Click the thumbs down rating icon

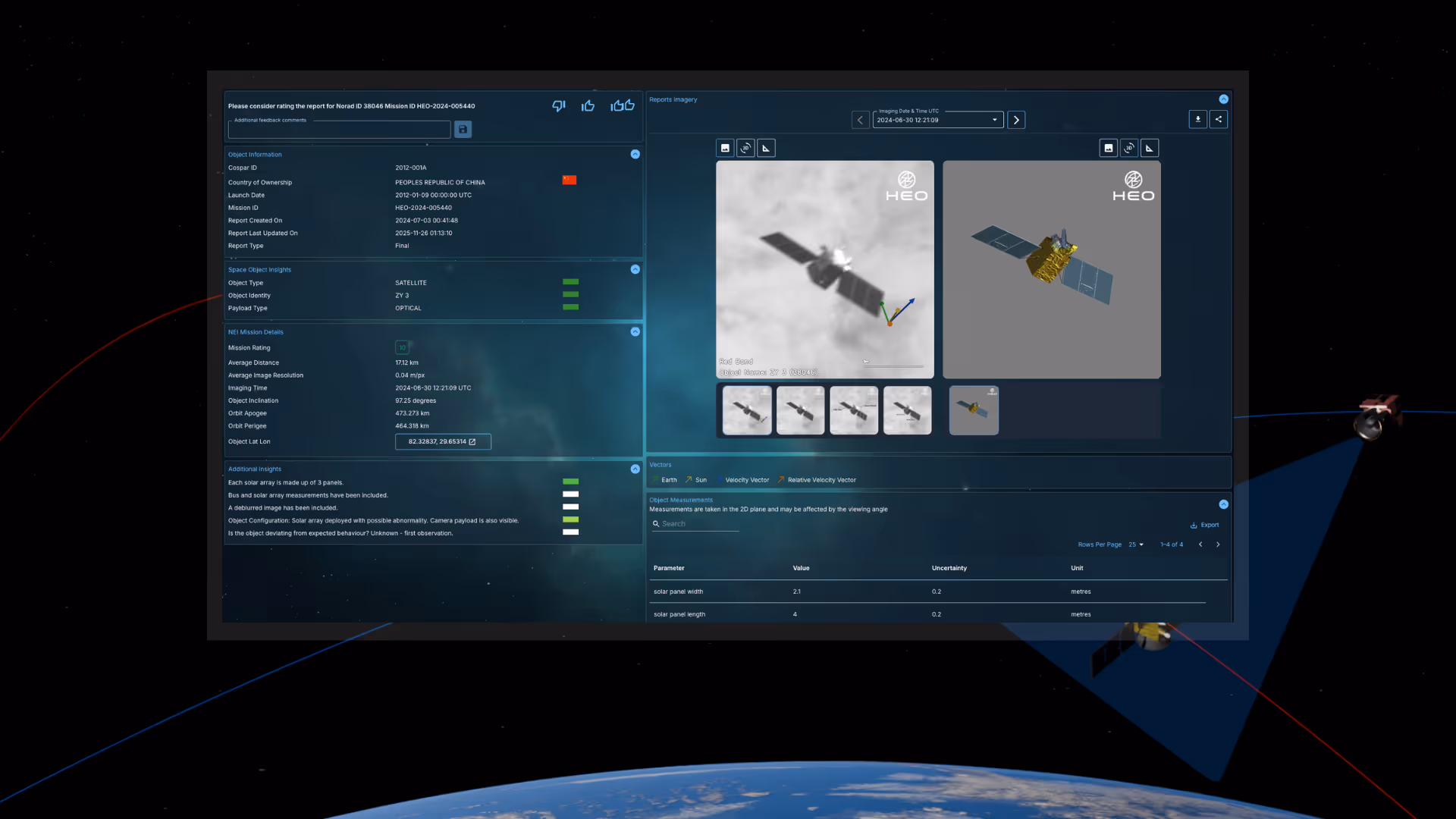tap(559, 106)
